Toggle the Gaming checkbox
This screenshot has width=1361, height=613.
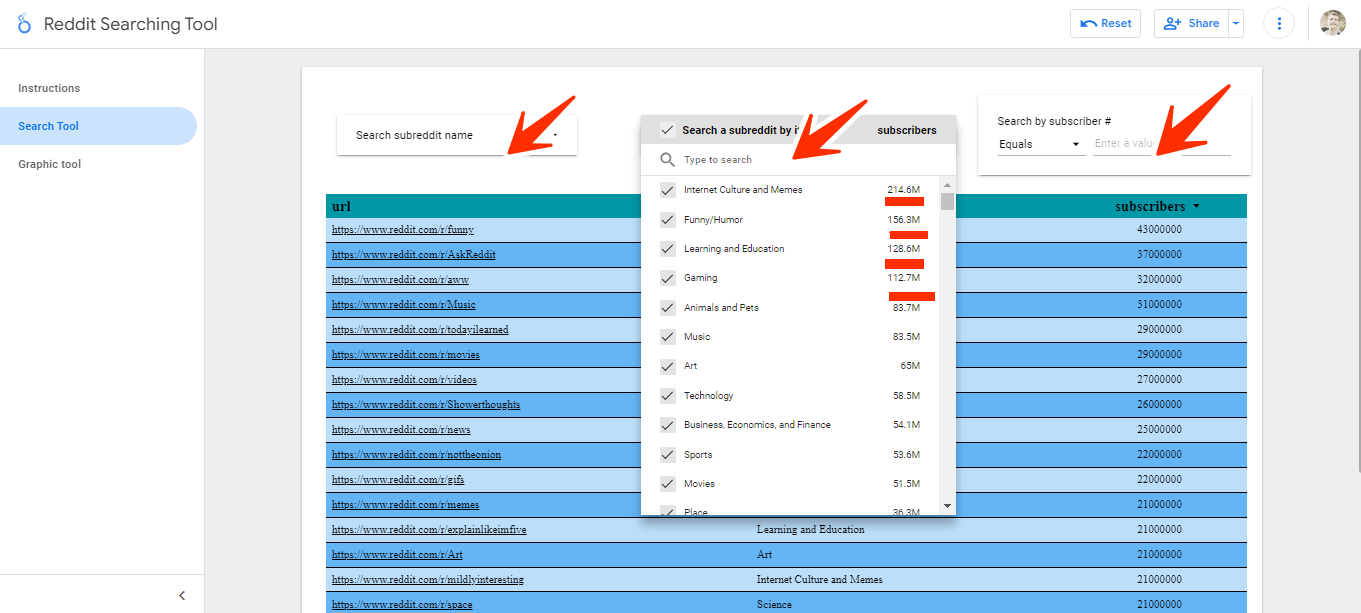pos(668,278)
